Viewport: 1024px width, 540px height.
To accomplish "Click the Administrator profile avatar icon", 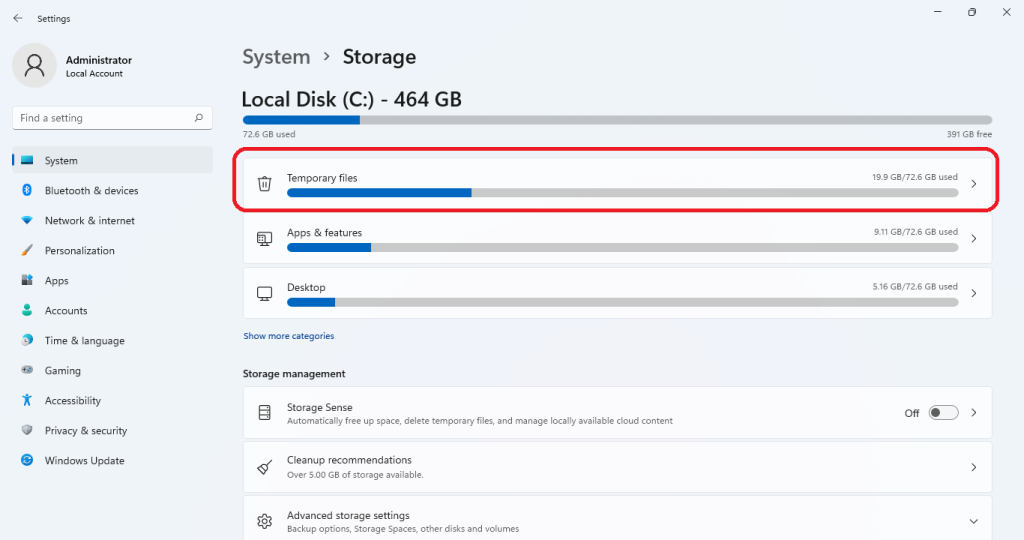I will pyautogui.click(x=34, y=66).
